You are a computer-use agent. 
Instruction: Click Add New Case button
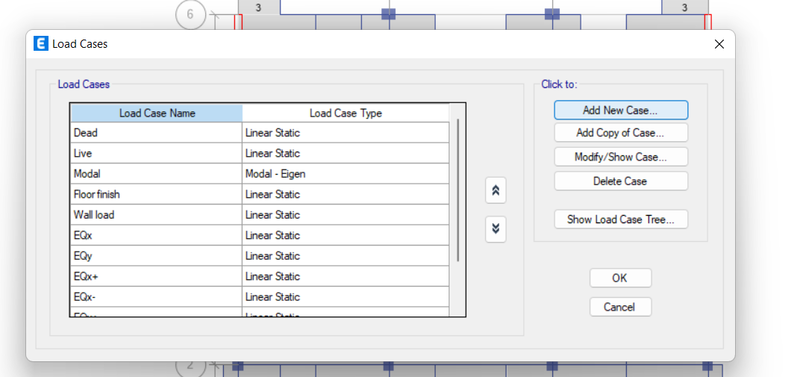click(620, 110)
